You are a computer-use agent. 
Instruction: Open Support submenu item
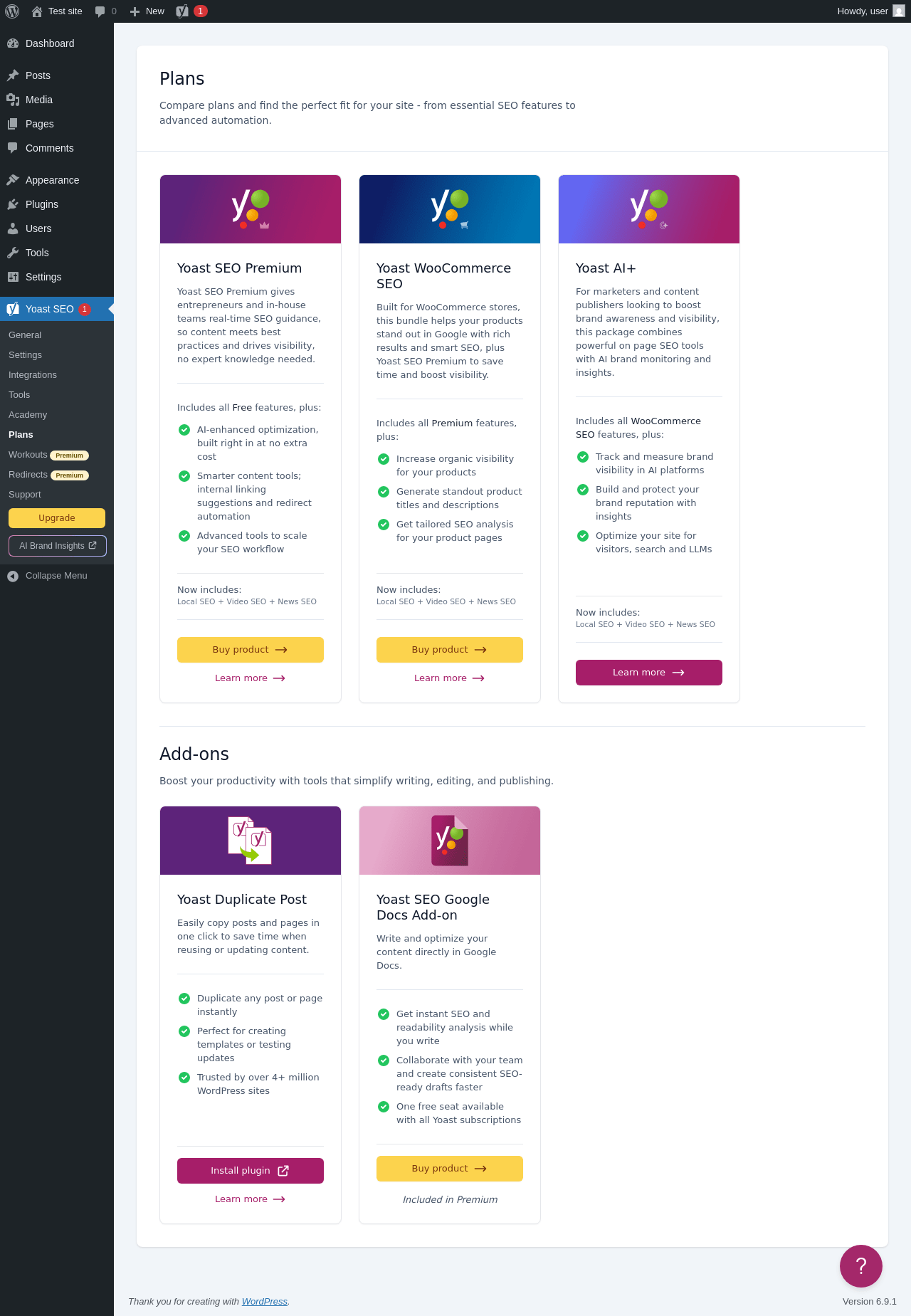[x=25, y=495]
